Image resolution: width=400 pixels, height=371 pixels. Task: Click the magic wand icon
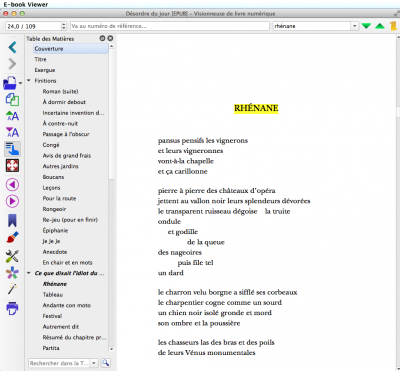[x=12, y=289]
